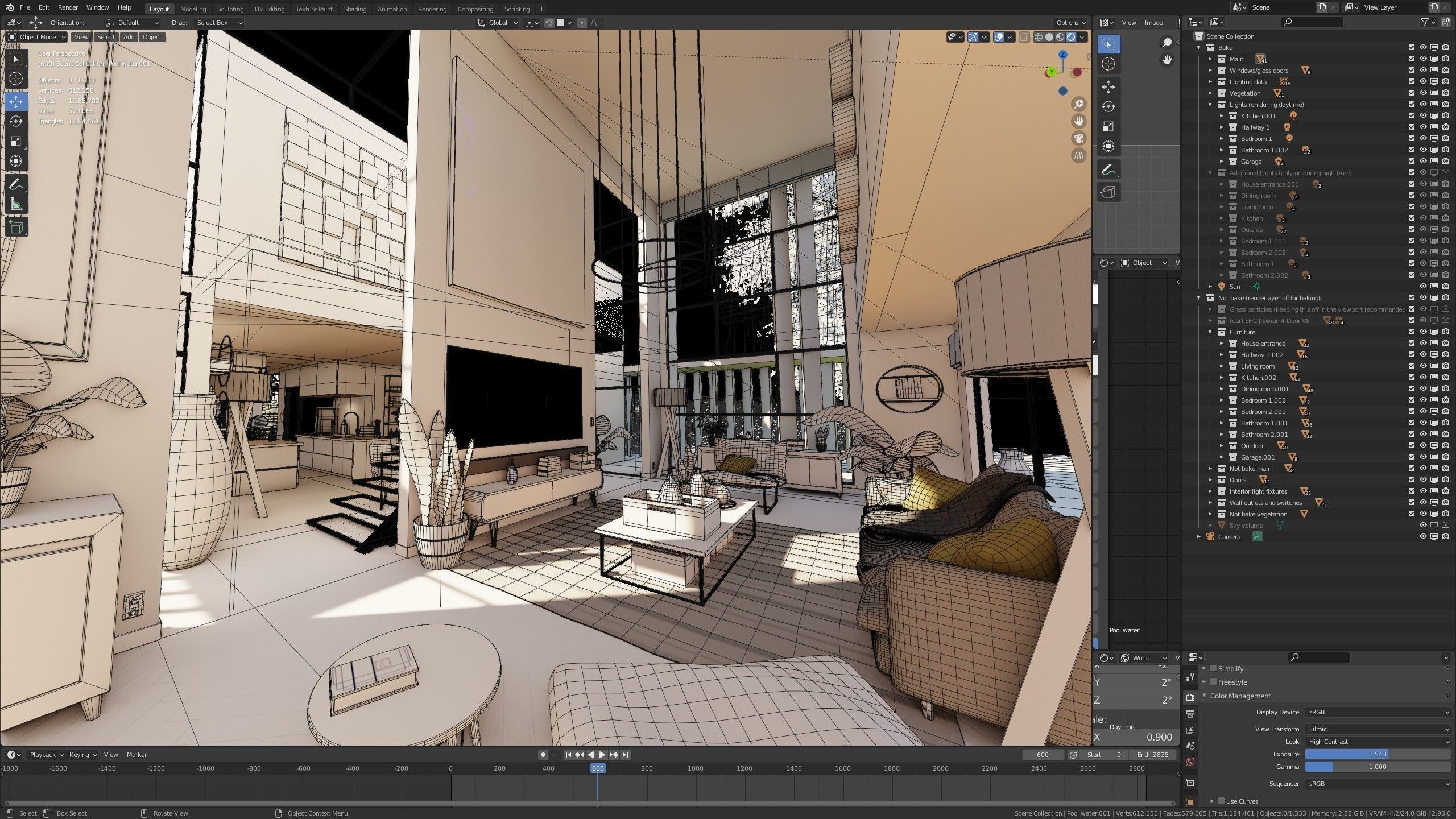Click the Play animation button
The width and height of the screenshot is (1456, 819).
[602, 755]
